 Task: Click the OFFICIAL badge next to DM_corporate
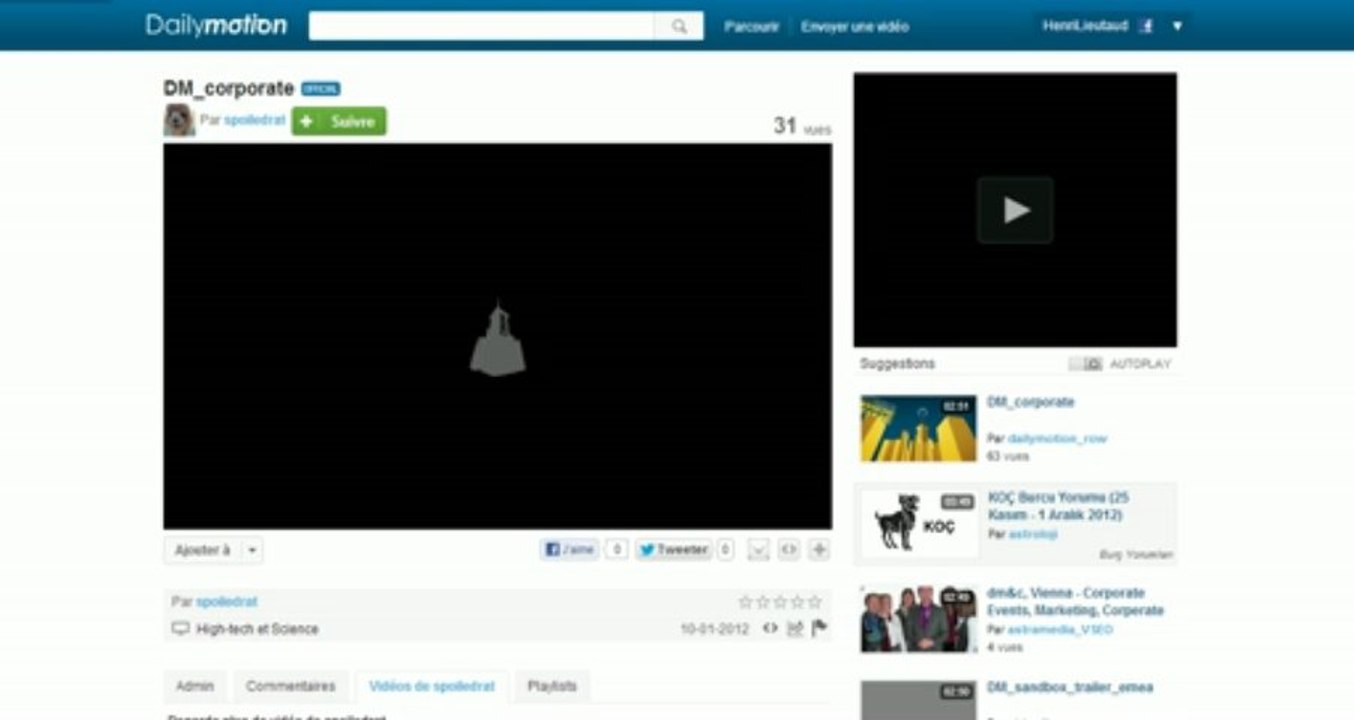(x=321, y=89)
